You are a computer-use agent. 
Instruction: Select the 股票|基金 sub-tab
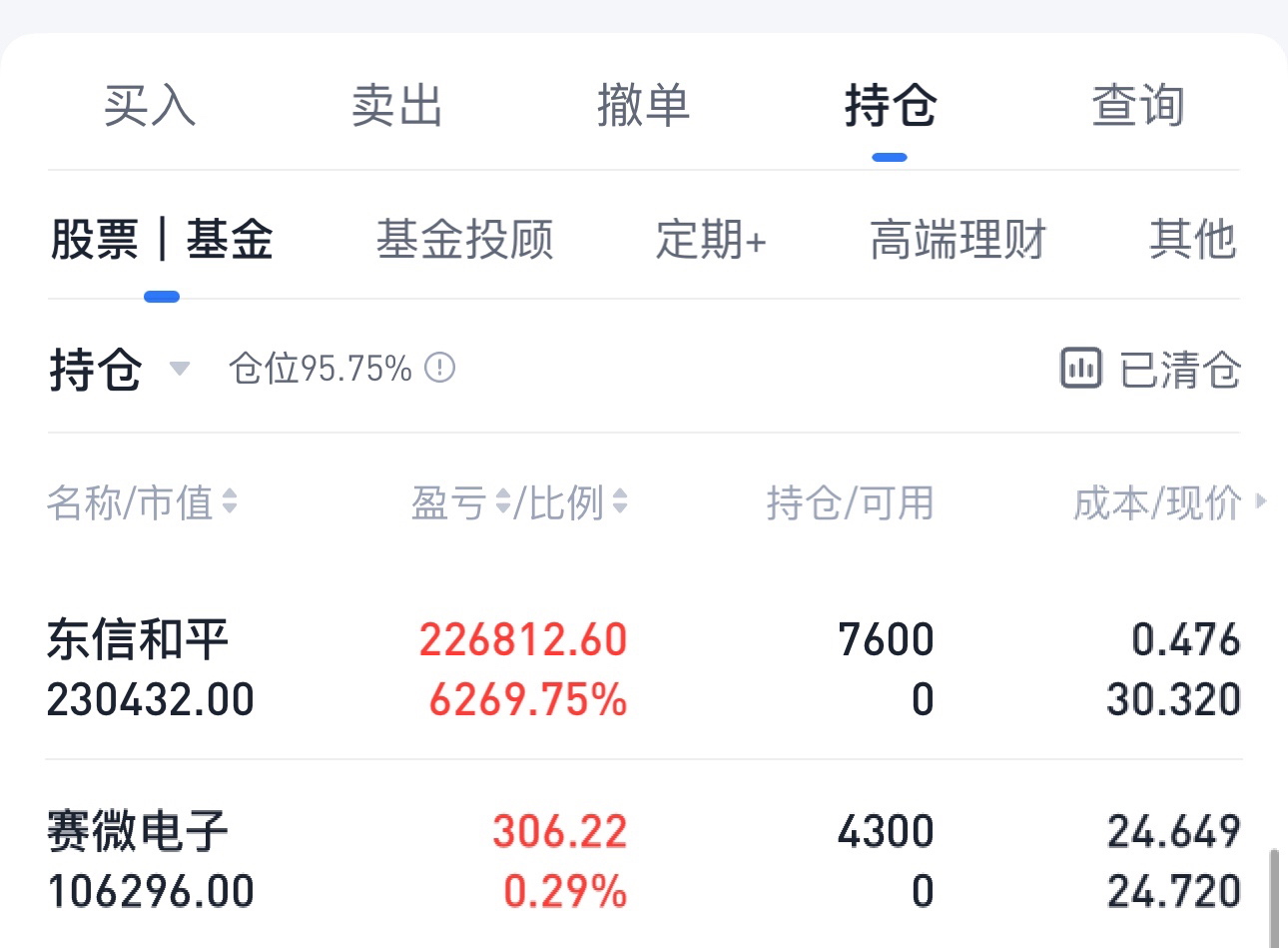tap(161, 240)
